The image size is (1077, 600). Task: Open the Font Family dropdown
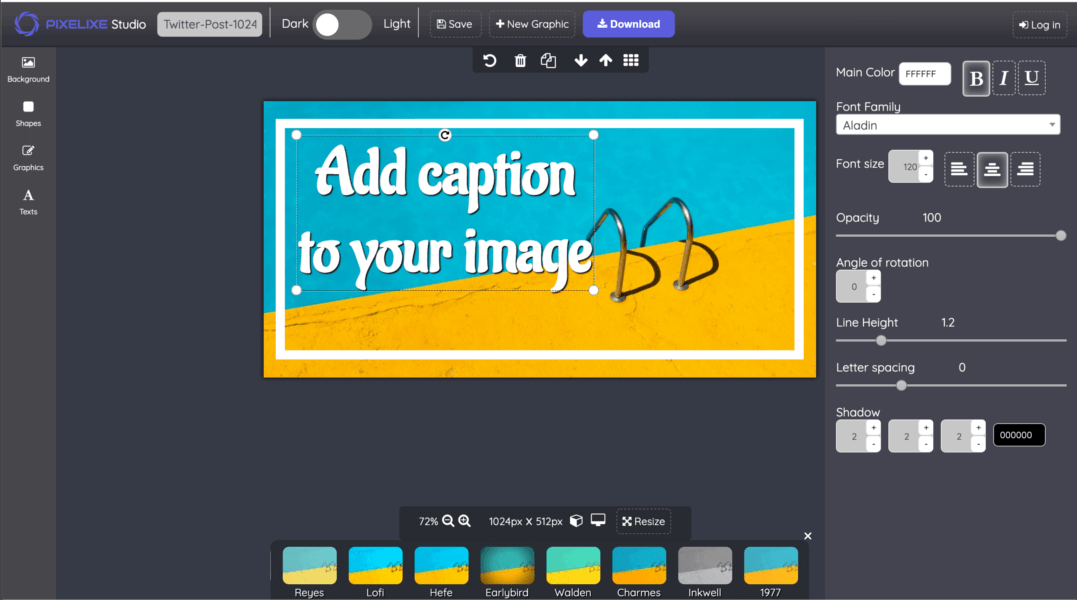coord(948,125)
